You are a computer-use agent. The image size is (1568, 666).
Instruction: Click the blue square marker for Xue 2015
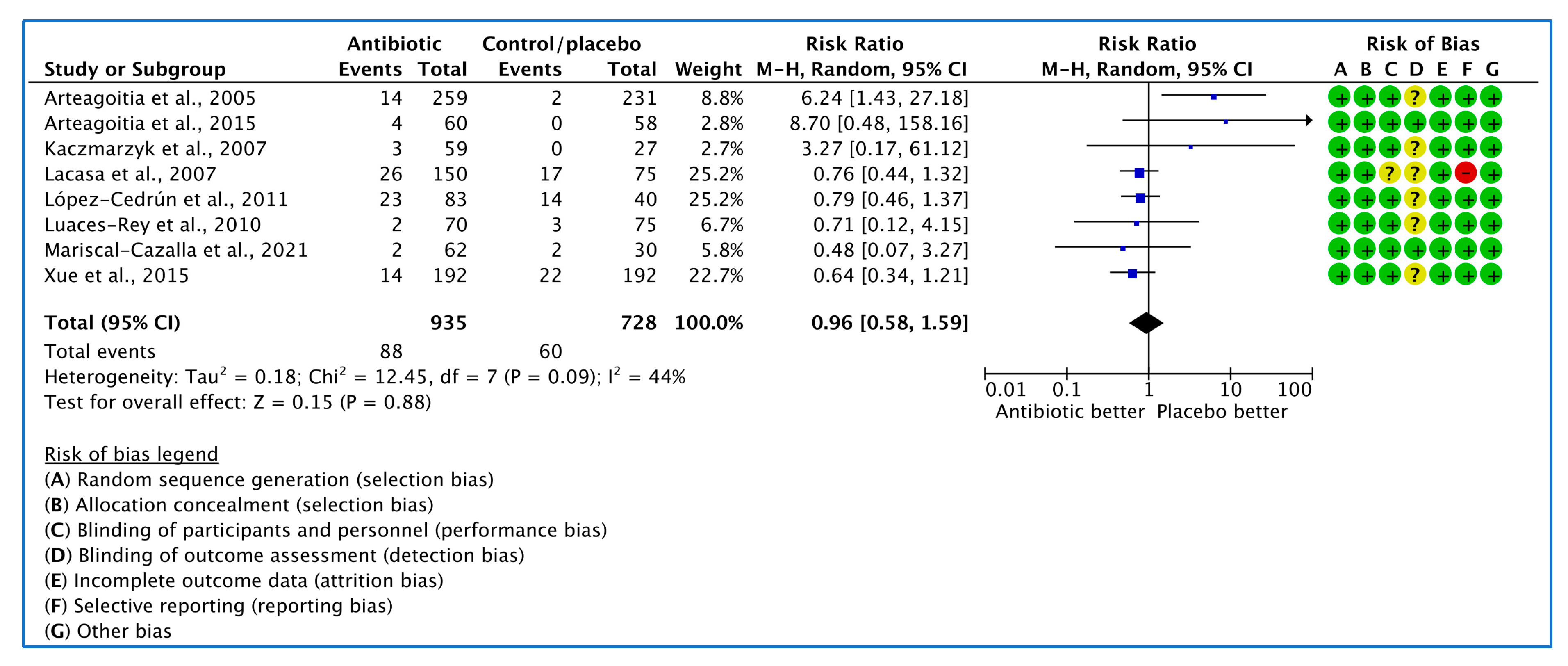pos(1132,274)
